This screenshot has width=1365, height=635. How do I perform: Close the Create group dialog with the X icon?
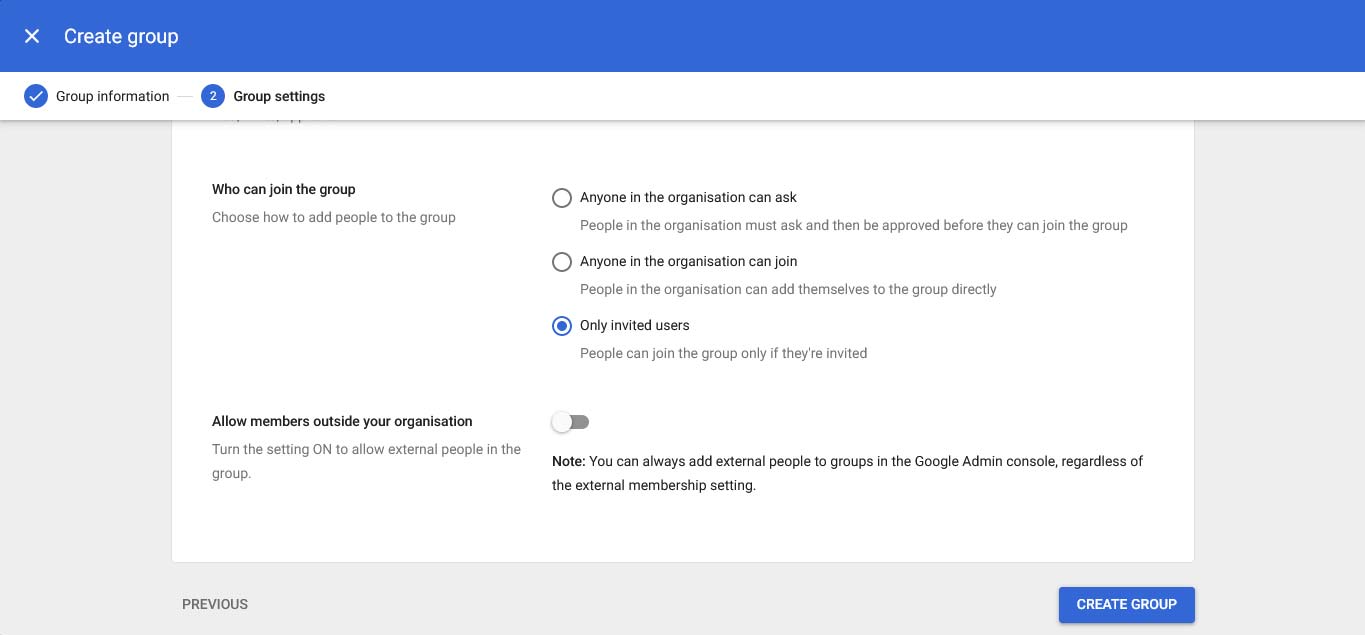pos(32,36)
